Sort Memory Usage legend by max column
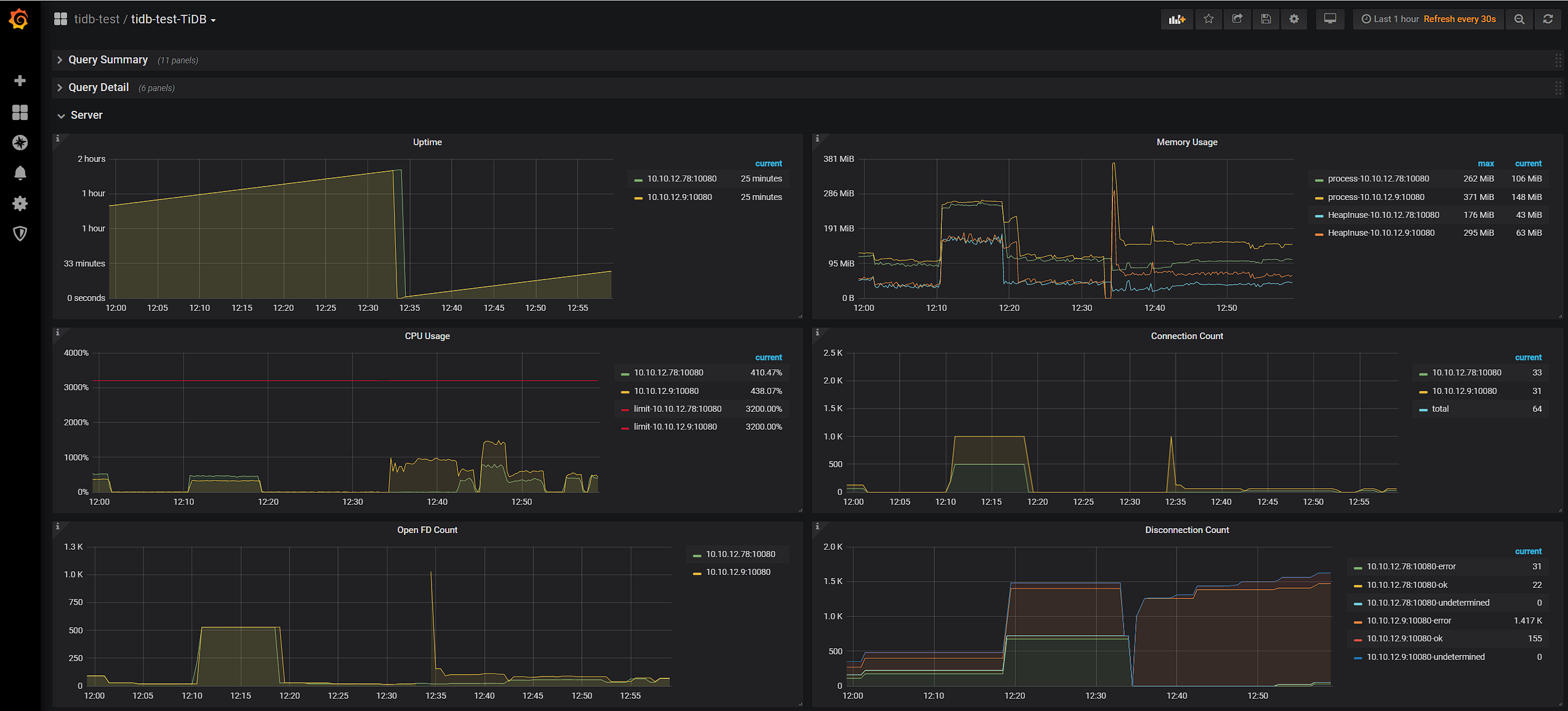This screenshot has height=711, width=1568. 1486,163
